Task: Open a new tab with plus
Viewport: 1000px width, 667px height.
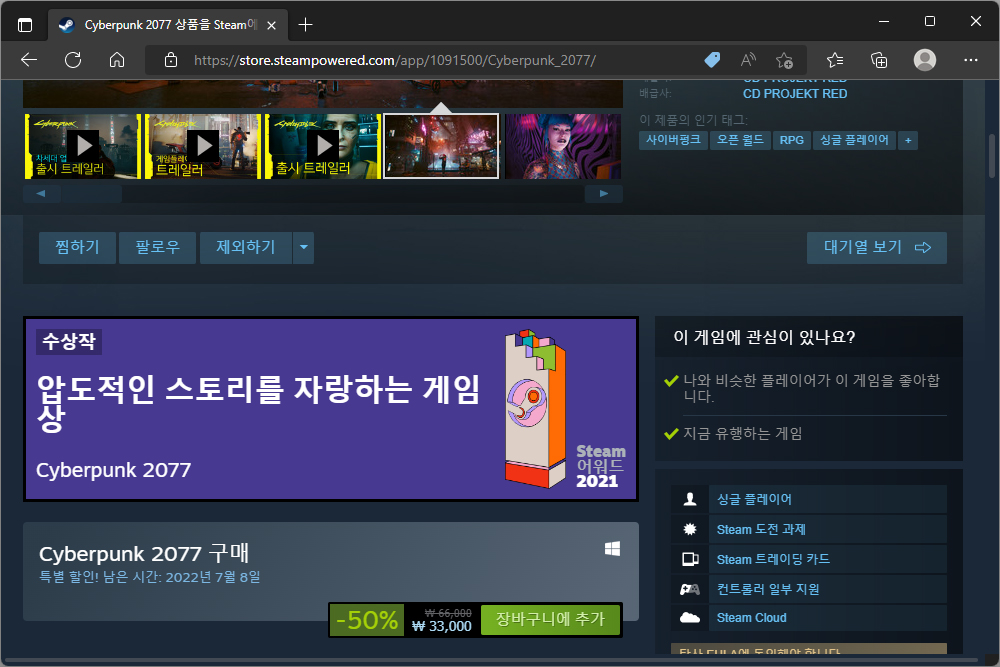Action: tap(305, 25)
